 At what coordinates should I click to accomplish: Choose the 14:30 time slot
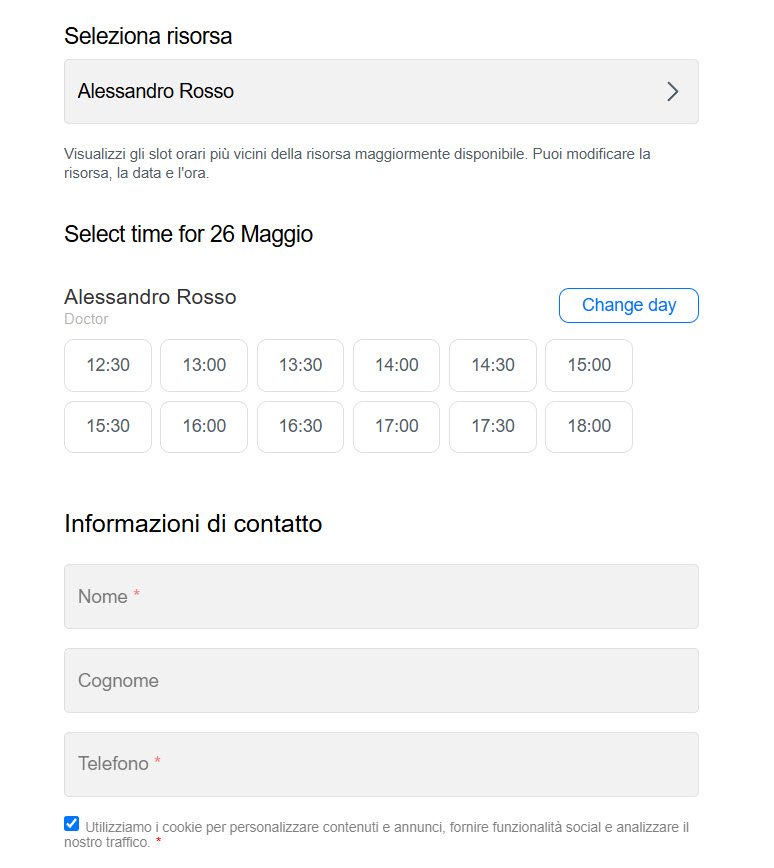tap(493, 365)
